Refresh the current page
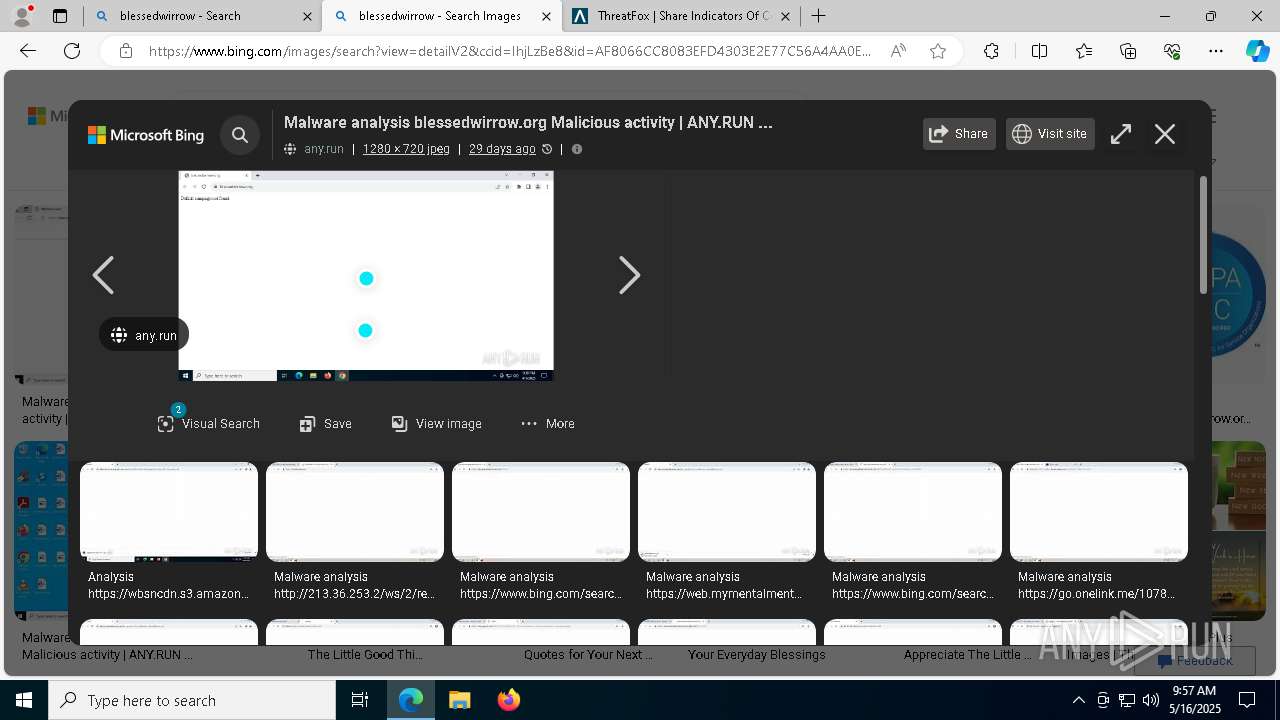 pyautogui.click(x=72, y=51)
